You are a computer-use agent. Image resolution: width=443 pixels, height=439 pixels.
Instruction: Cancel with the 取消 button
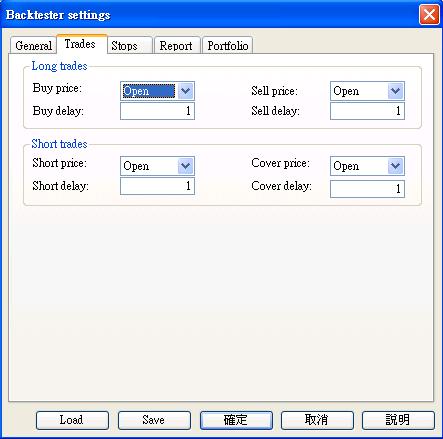pyautogui.click(x=317, y=420)
